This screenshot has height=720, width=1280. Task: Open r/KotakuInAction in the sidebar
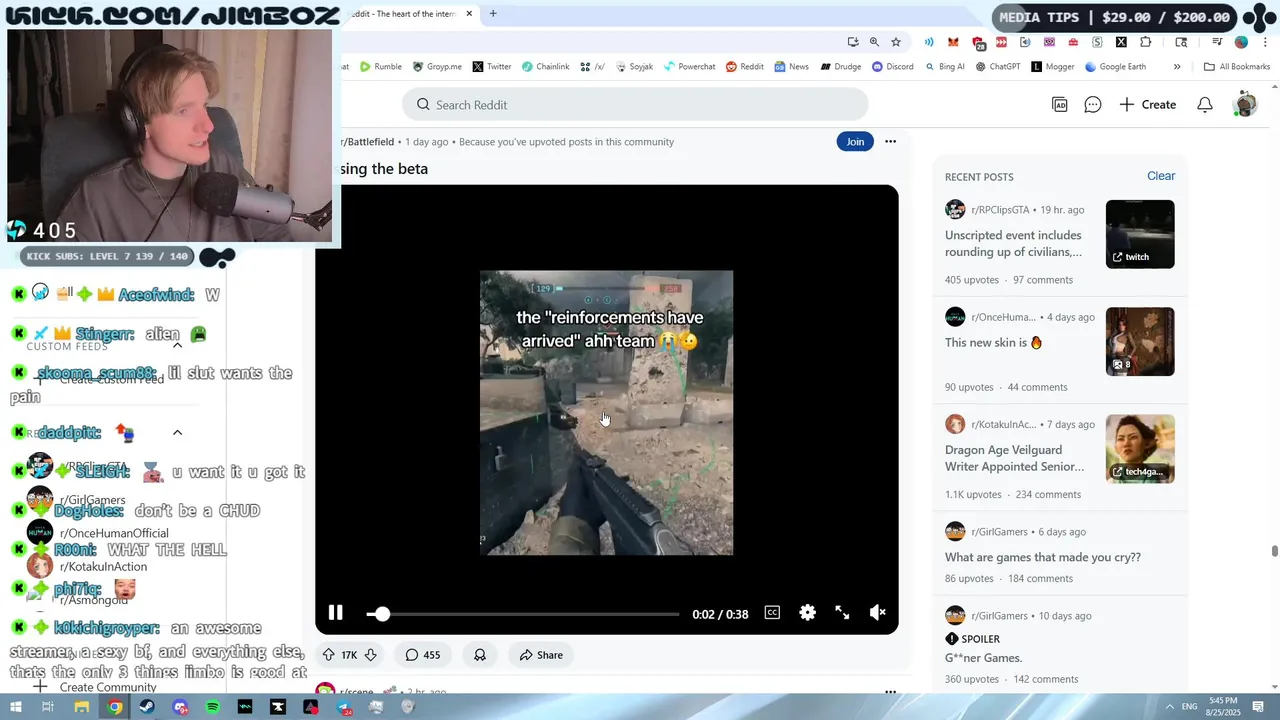coord(103,566)
